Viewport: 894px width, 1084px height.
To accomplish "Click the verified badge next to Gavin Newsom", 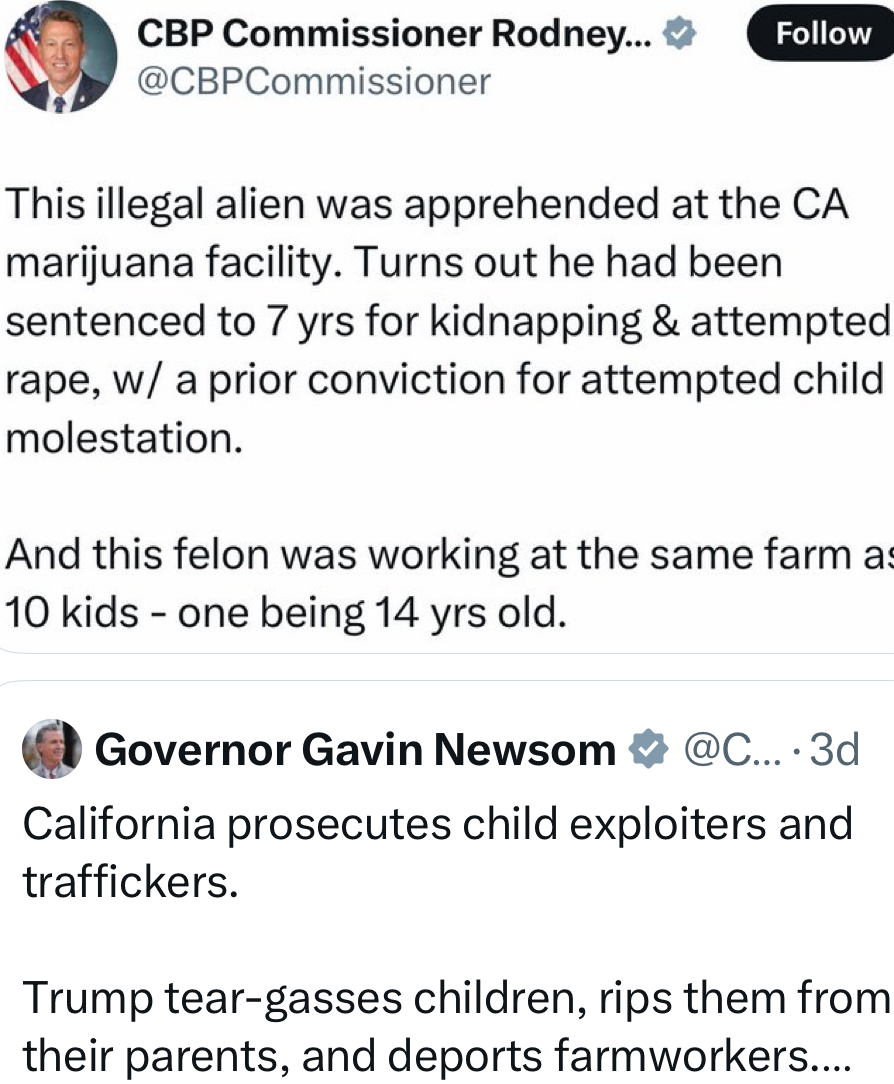I will coord(649,749).
